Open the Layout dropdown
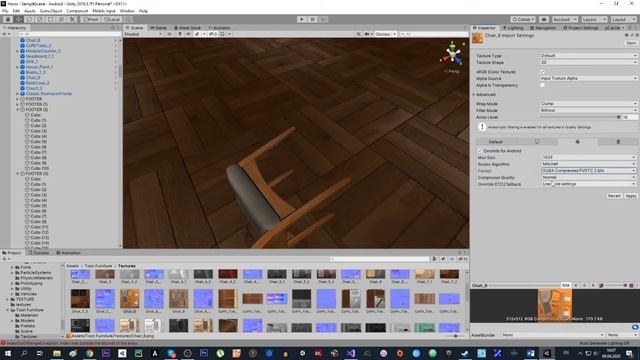640x360 pixels. tap(623, 19)
